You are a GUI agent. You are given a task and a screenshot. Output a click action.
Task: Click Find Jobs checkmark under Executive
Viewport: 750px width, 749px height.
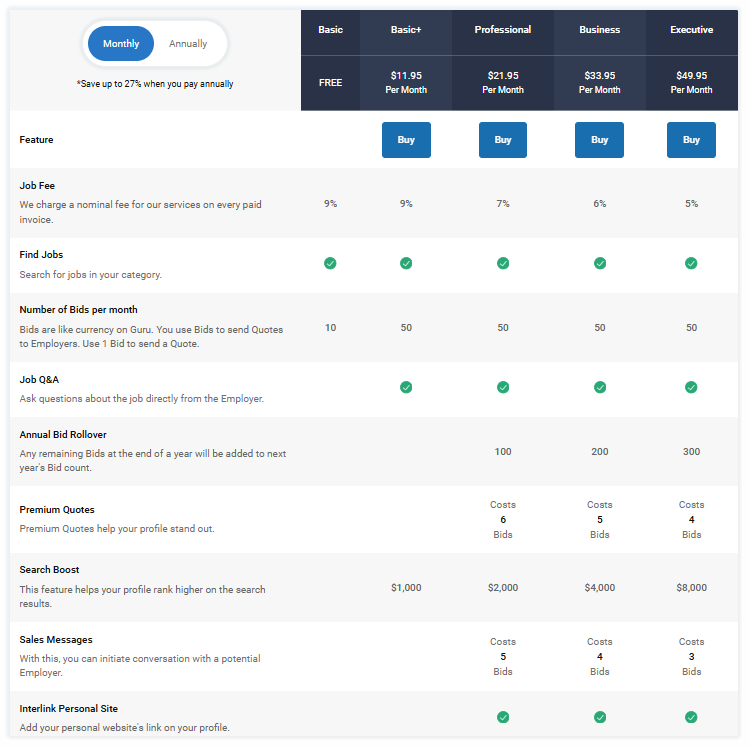pyautogui.click(x=691, y=263)
